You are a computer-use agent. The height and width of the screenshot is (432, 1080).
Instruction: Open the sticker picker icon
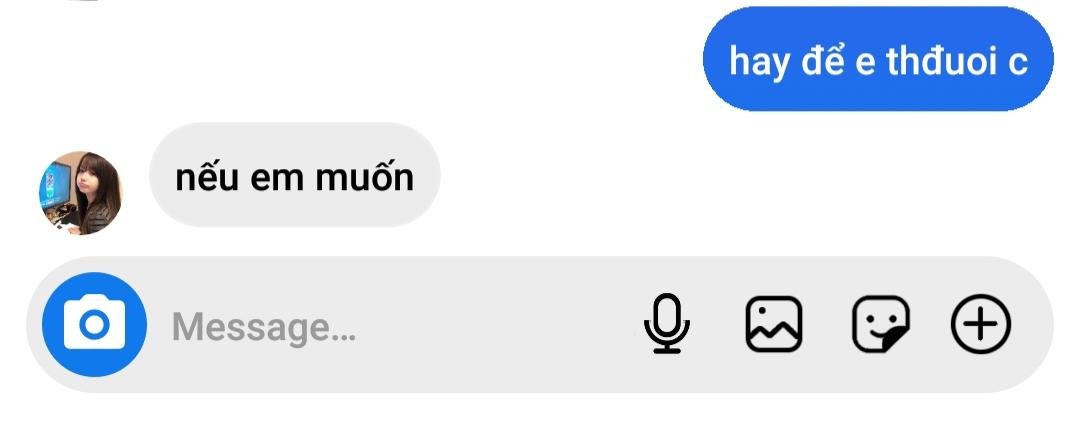point(881,324)
